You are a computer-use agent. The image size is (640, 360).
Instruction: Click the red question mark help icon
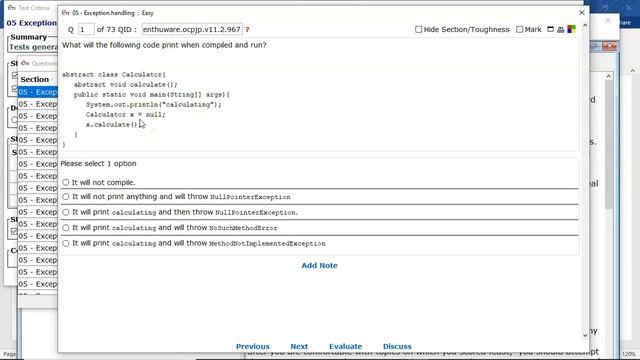coord(247,29)
